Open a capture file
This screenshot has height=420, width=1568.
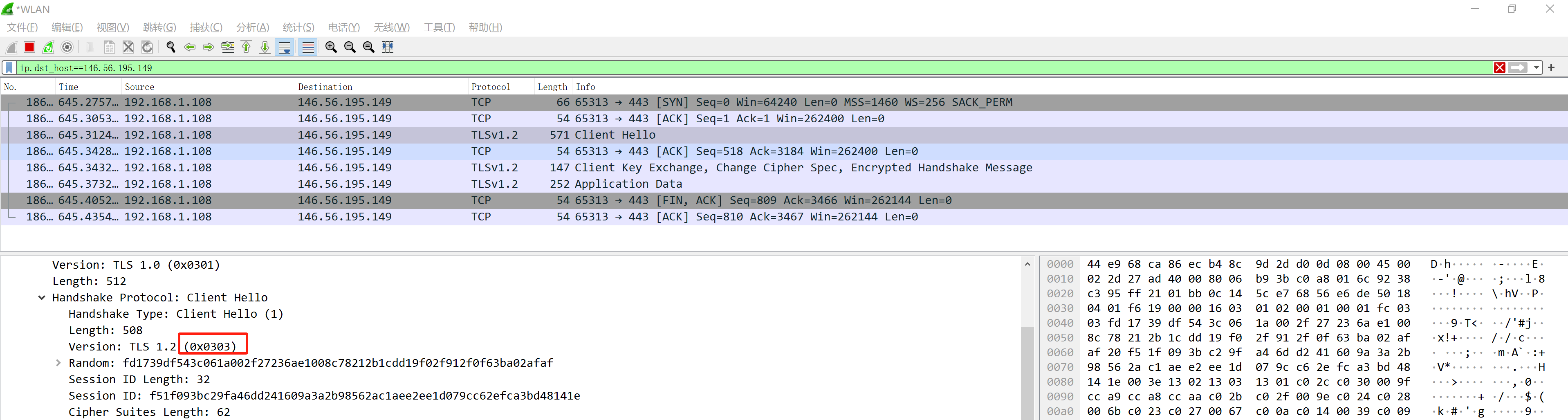90,47
